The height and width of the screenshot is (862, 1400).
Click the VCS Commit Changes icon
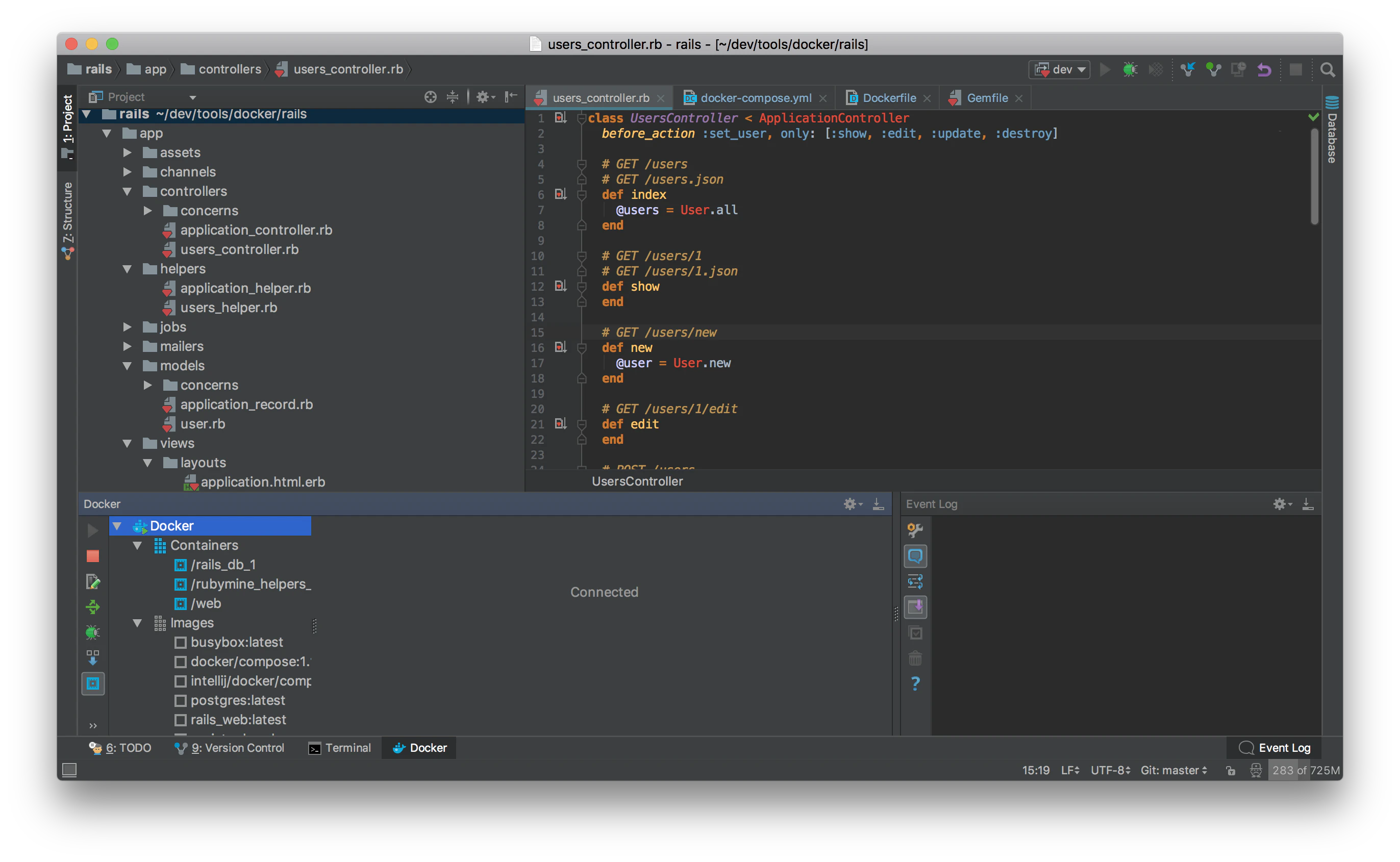(x=1213, y=69)
